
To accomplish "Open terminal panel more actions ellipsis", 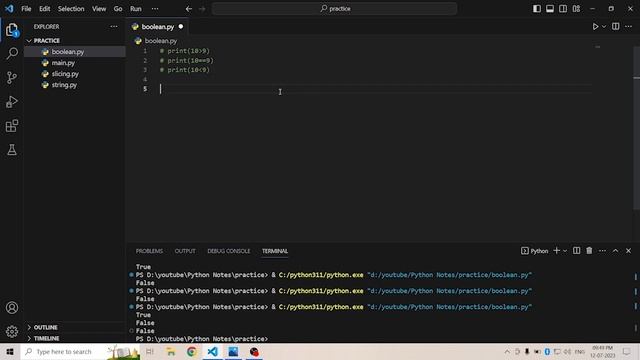I will (602, 251).
